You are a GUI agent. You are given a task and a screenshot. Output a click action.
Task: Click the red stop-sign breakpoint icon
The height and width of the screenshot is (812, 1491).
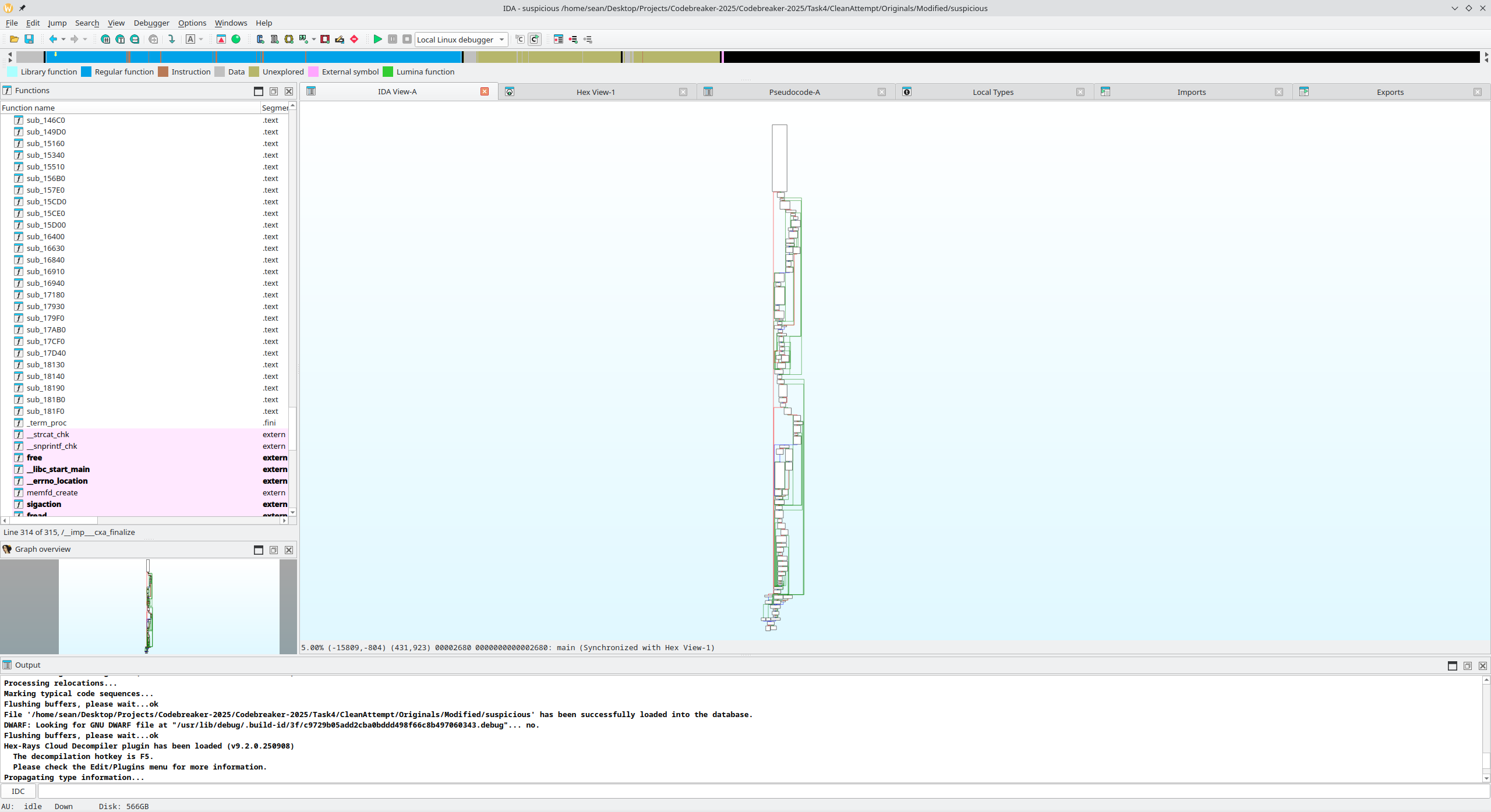[354, 39]
